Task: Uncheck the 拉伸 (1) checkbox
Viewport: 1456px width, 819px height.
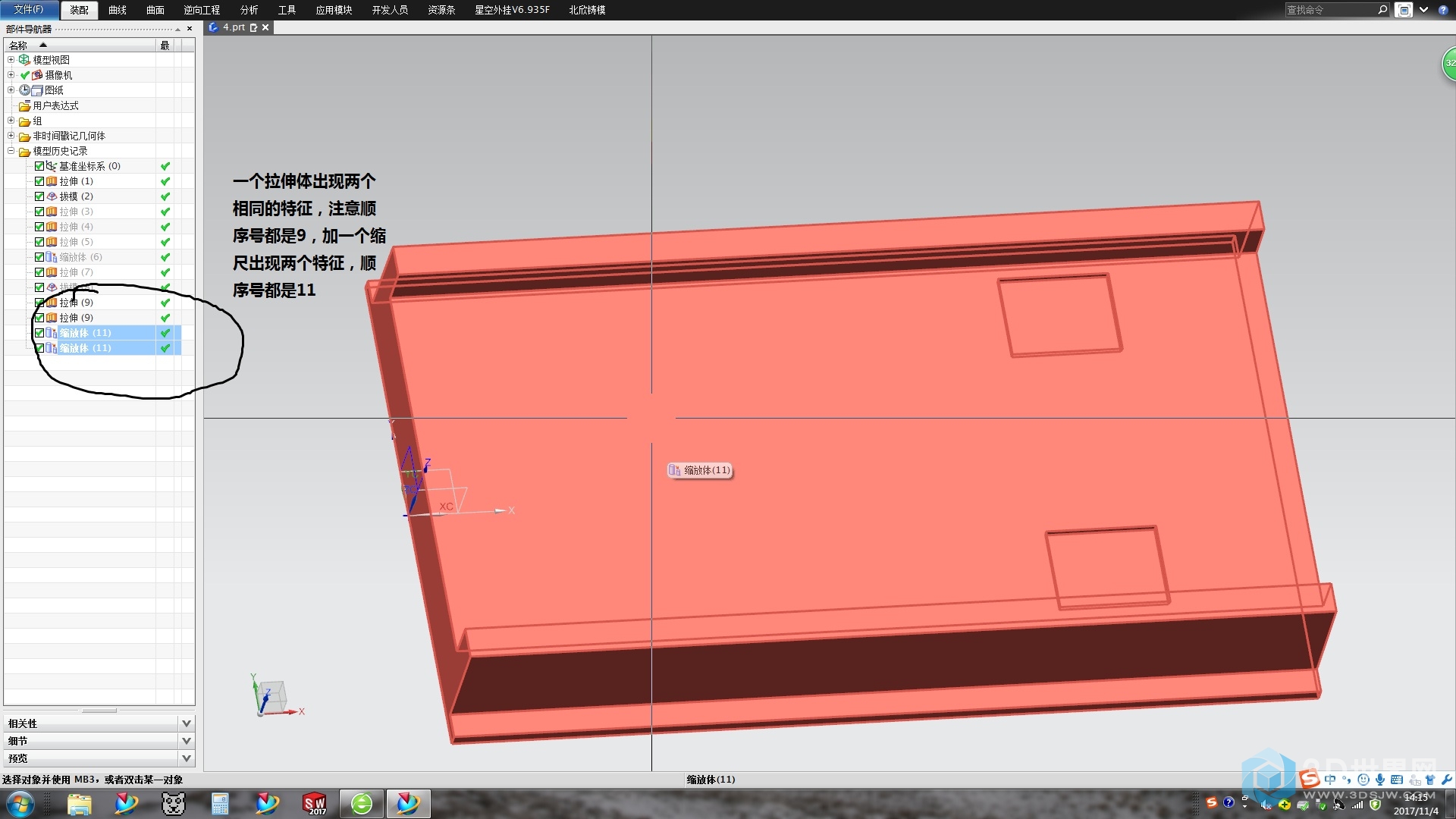Action: (39, 181)
